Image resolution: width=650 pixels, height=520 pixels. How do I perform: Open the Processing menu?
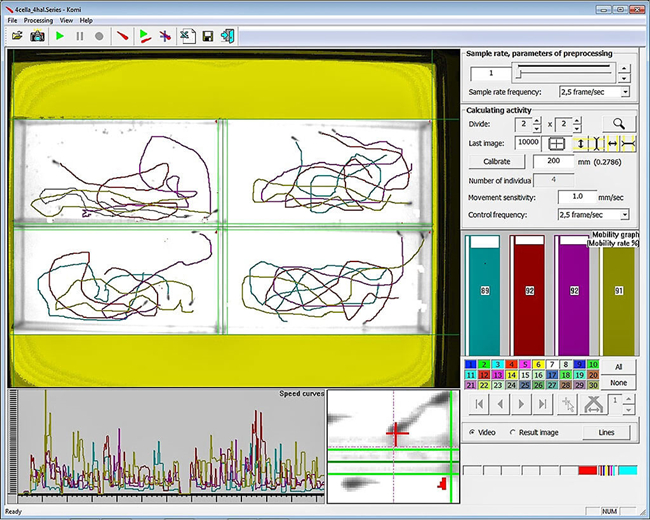point(38,20)
